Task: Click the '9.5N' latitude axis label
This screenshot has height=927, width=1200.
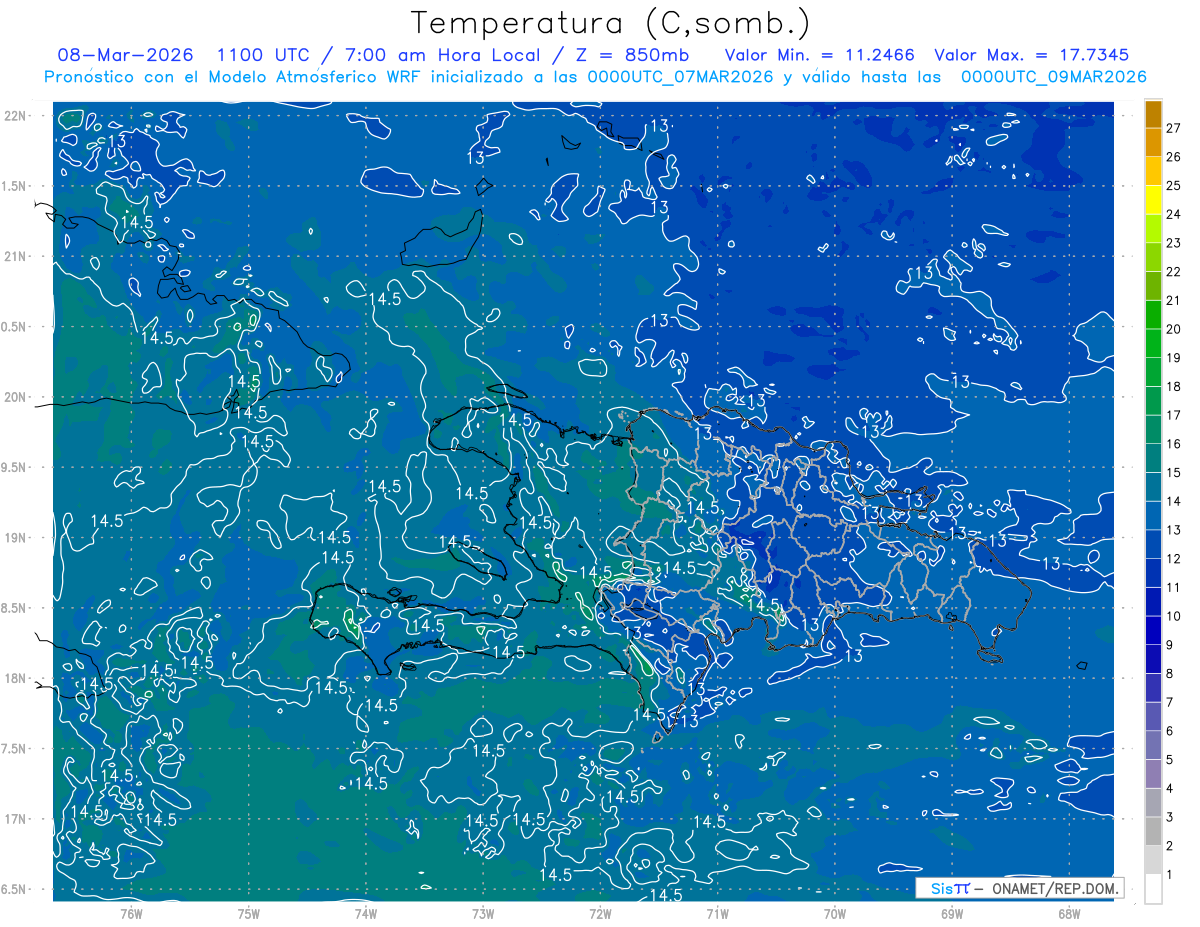Action: (14, 468)
